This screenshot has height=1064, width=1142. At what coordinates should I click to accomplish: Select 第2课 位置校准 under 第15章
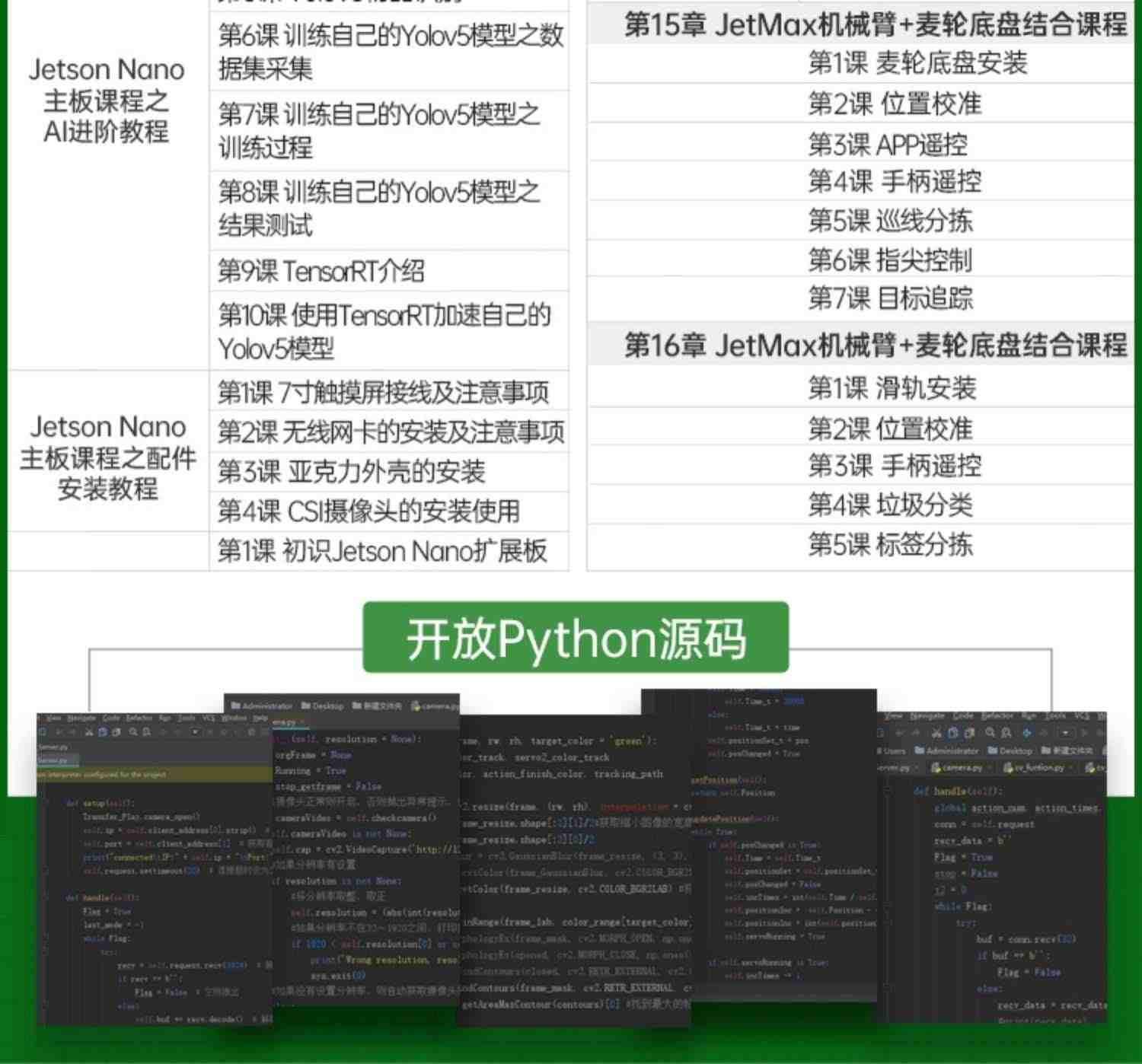860,103
